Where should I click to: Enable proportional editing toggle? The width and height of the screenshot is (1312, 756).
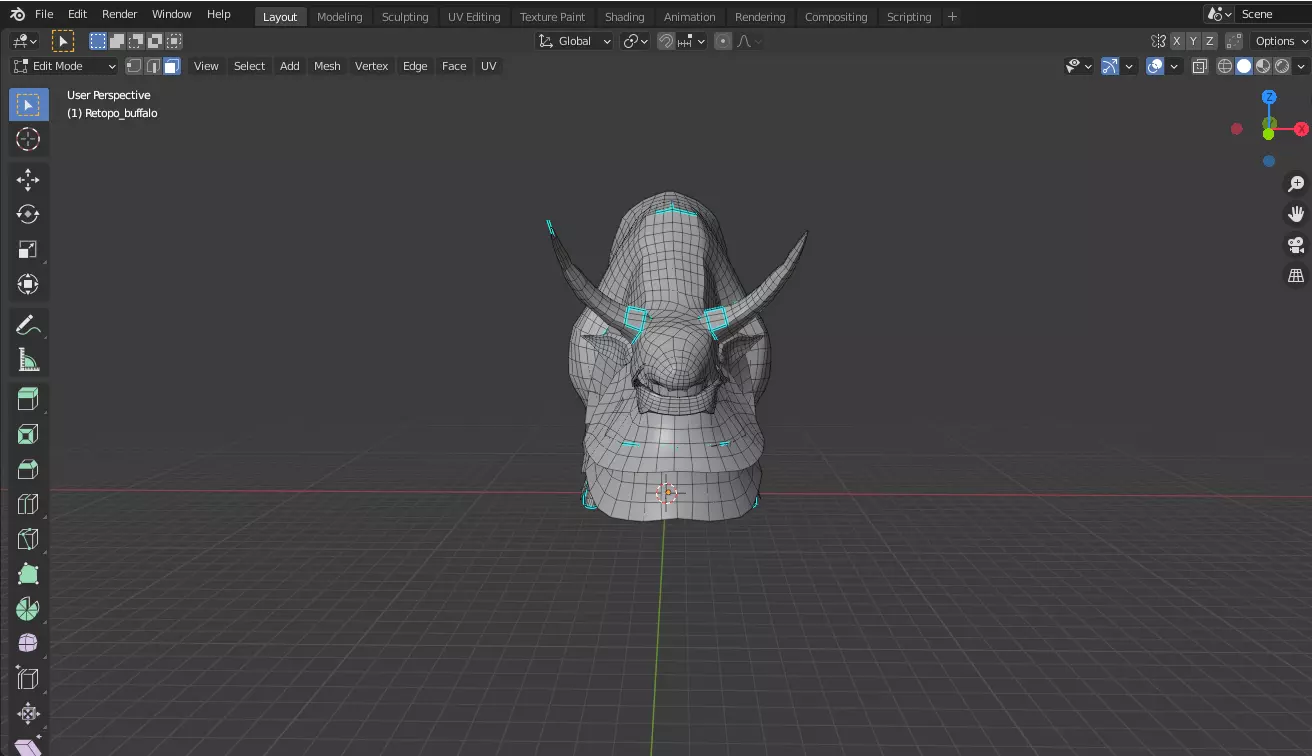[x=723, y=41]
